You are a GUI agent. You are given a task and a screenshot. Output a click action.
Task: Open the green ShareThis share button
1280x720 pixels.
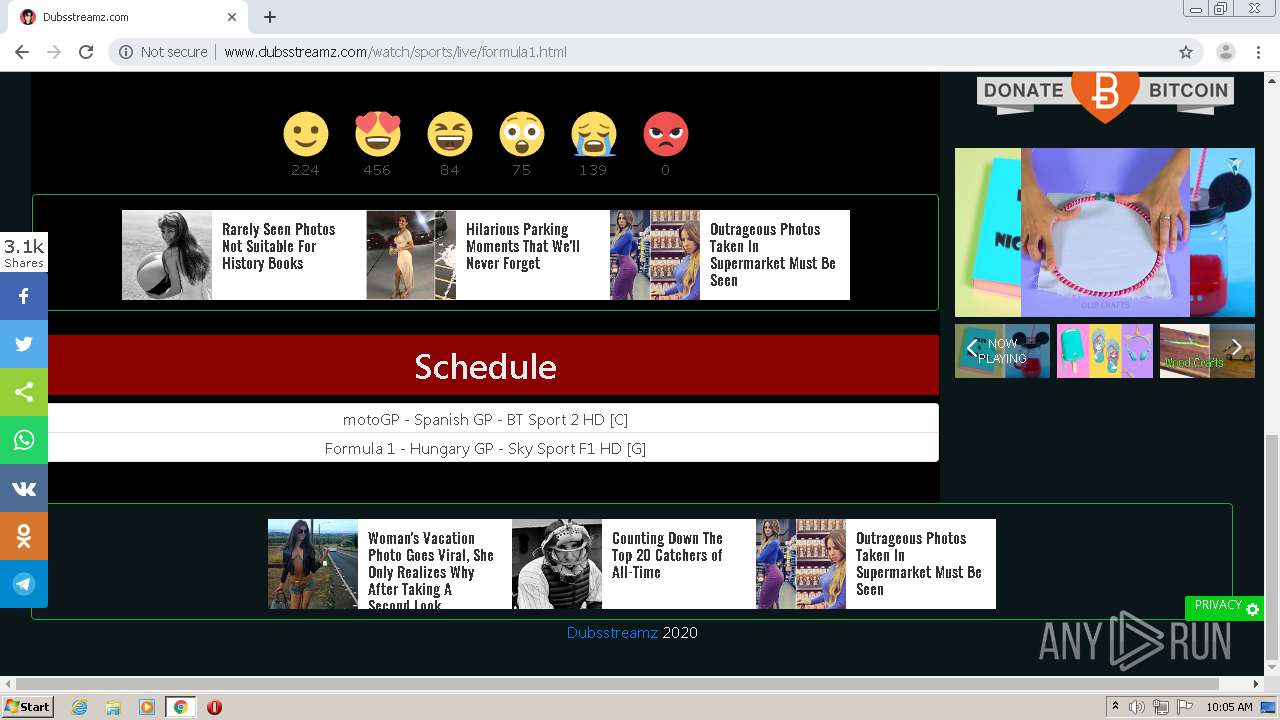(x=24, y=392)
